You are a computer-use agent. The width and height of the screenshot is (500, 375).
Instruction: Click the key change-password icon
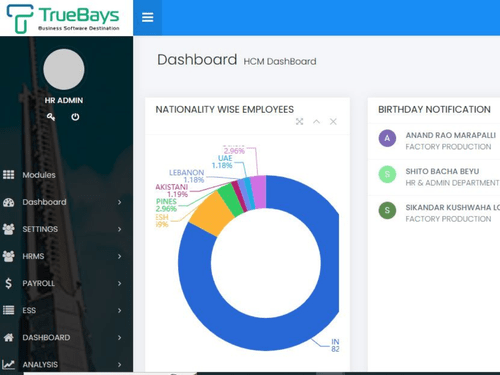pyautogui.click(x=51, y=117)
